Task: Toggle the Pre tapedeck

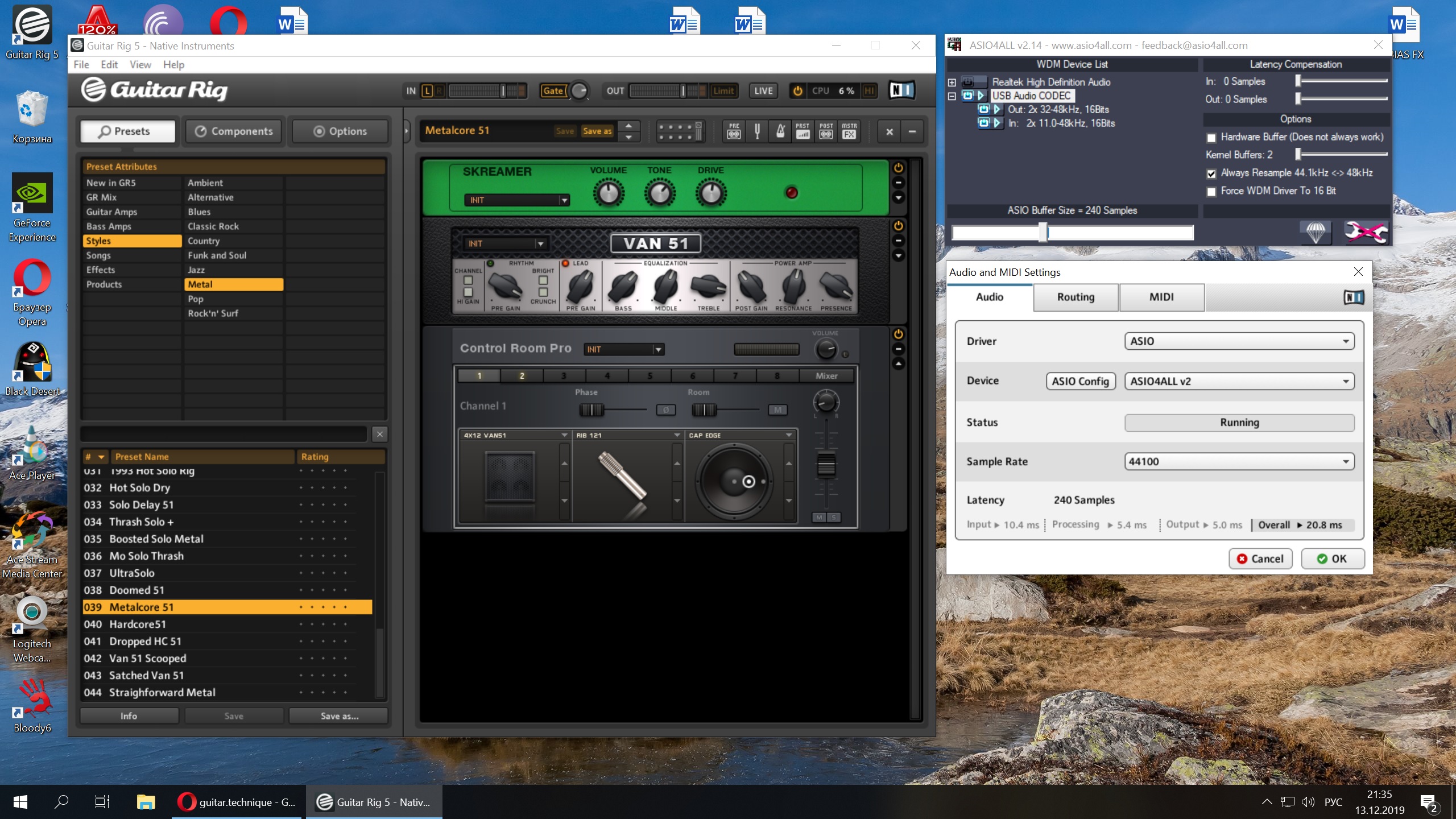Action: (x=734, y=131)
